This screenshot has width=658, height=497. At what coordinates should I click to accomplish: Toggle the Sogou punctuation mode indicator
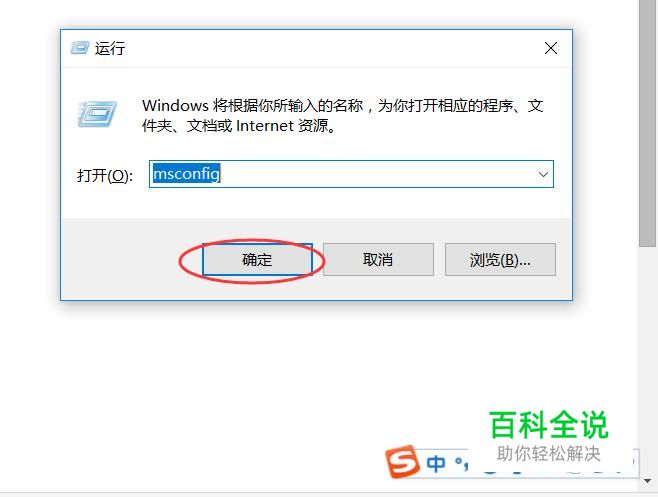click(462, 464)
